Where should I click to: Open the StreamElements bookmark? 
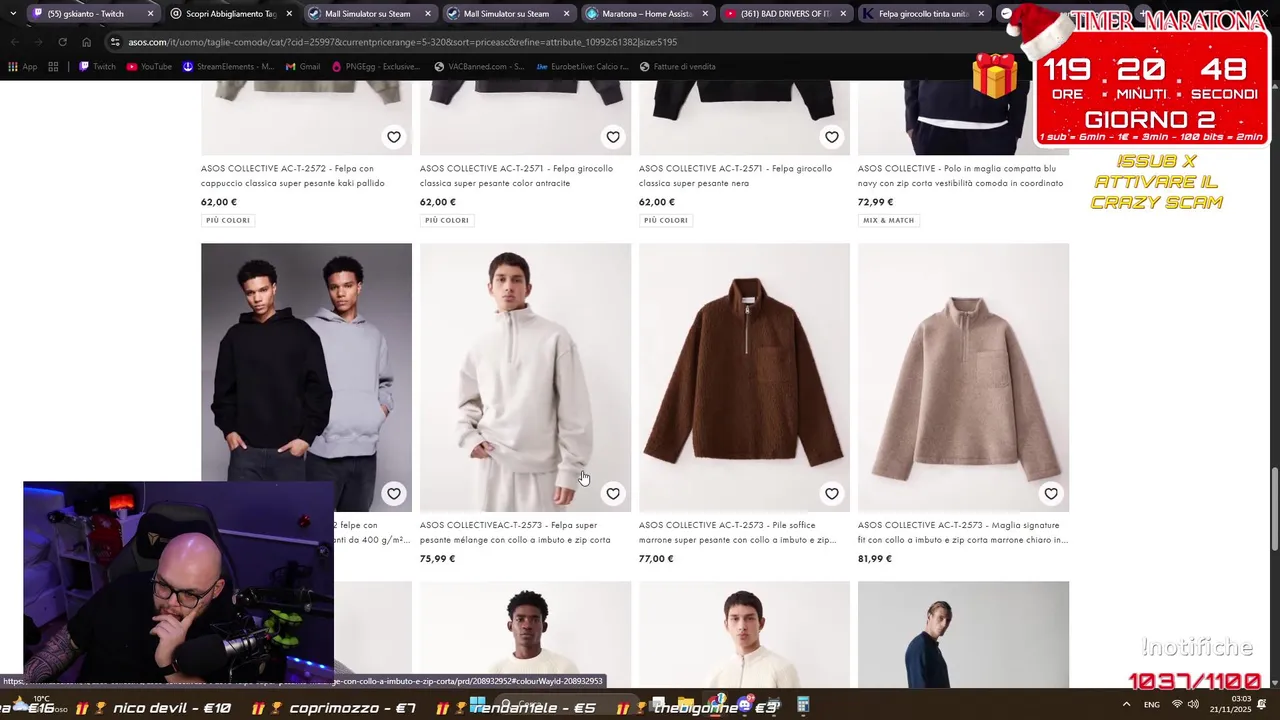click(228, 67)
